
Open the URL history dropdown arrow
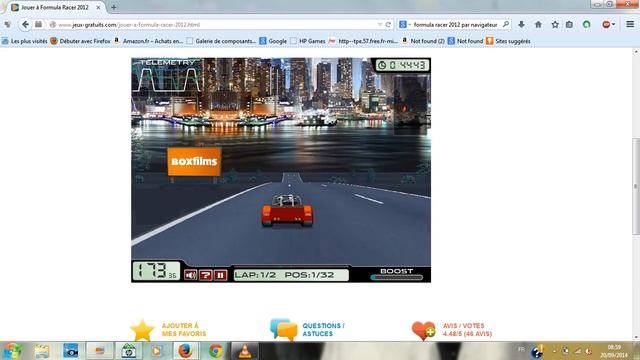tap(380, 24)
